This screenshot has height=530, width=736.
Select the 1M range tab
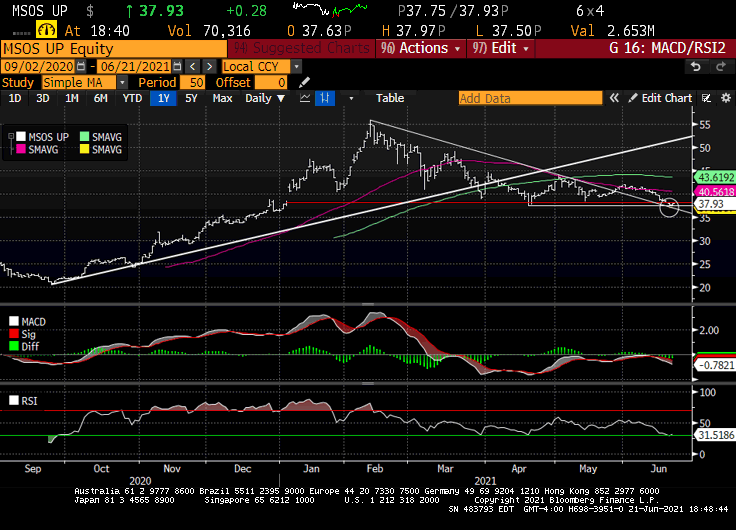coord(72,98)
